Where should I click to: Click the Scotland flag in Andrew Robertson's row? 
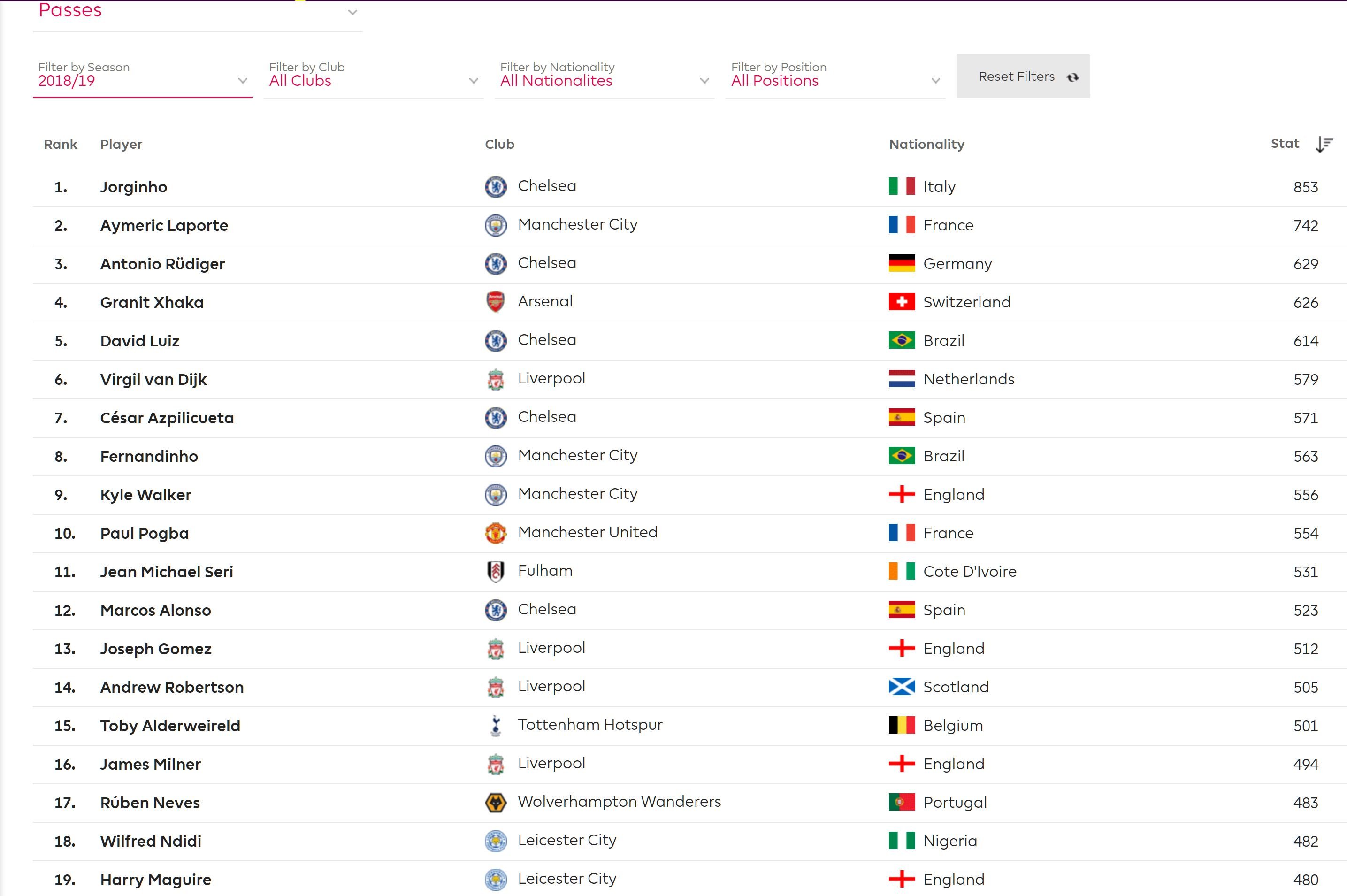pos(902,687)
